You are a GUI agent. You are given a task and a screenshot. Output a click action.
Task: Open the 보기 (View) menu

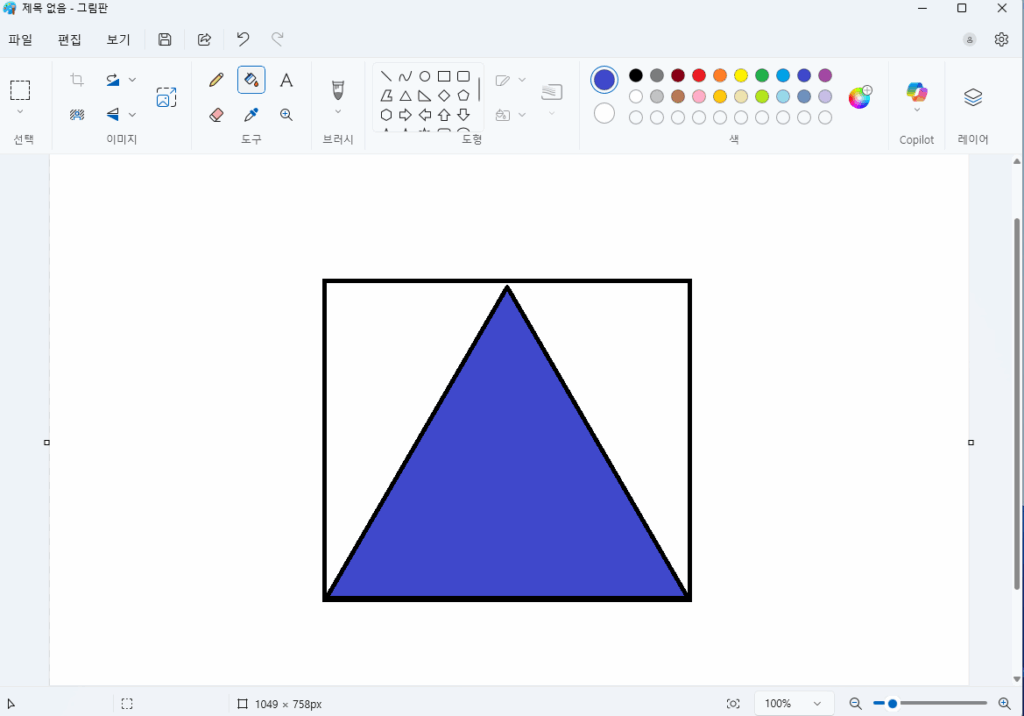click(118, 40)
